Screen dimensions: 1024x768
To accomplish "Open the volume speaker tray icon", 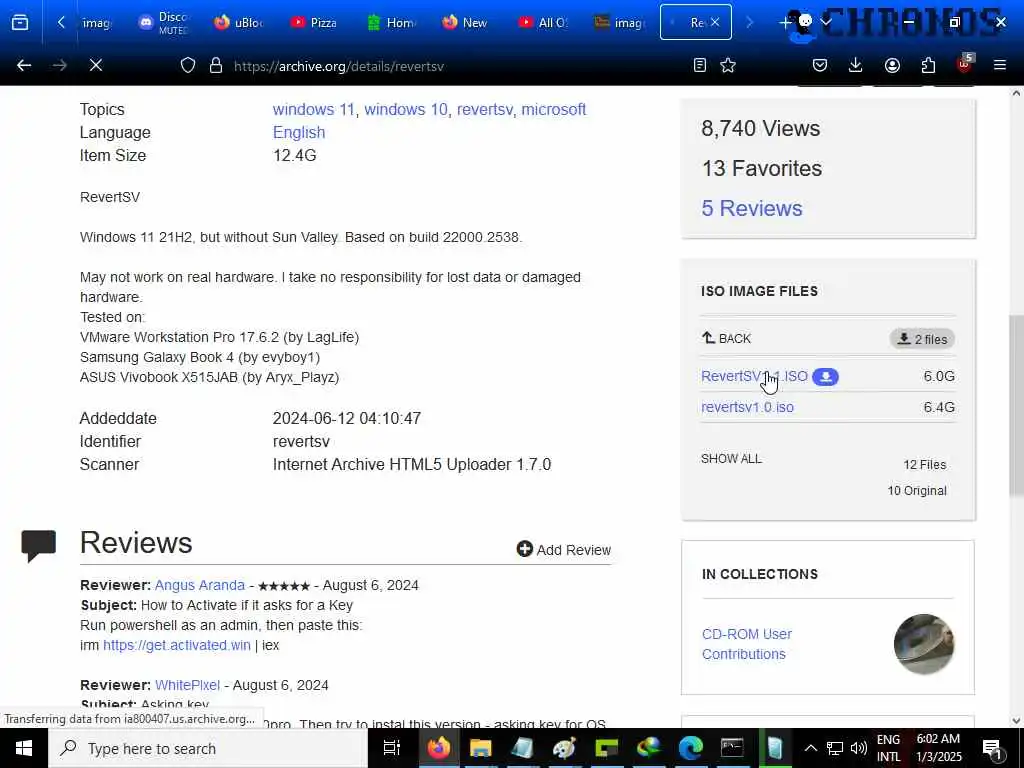I will click(x=859, y=748).
